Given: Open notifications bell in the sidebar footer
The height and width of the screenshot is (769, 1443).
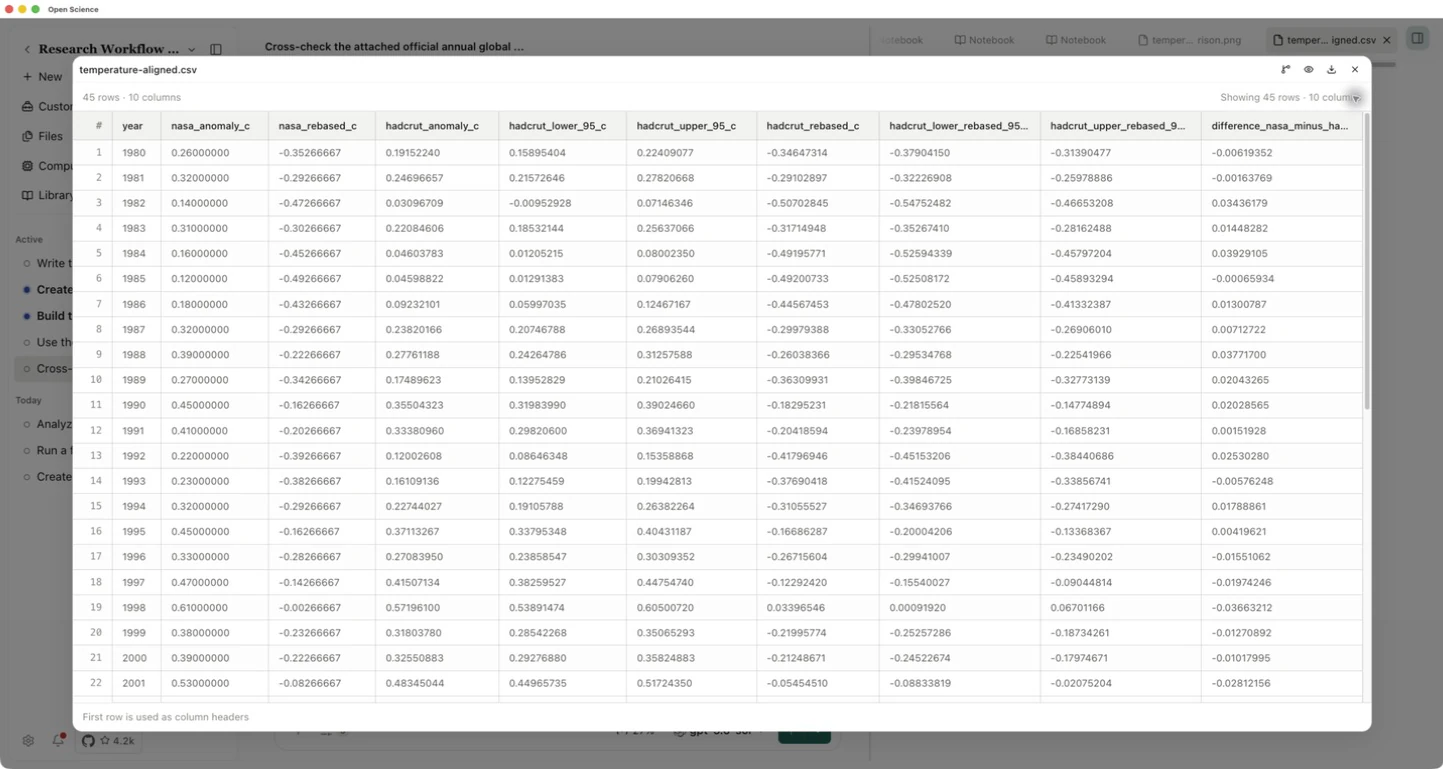Looking at the screenshot, I should click(58, 741).
